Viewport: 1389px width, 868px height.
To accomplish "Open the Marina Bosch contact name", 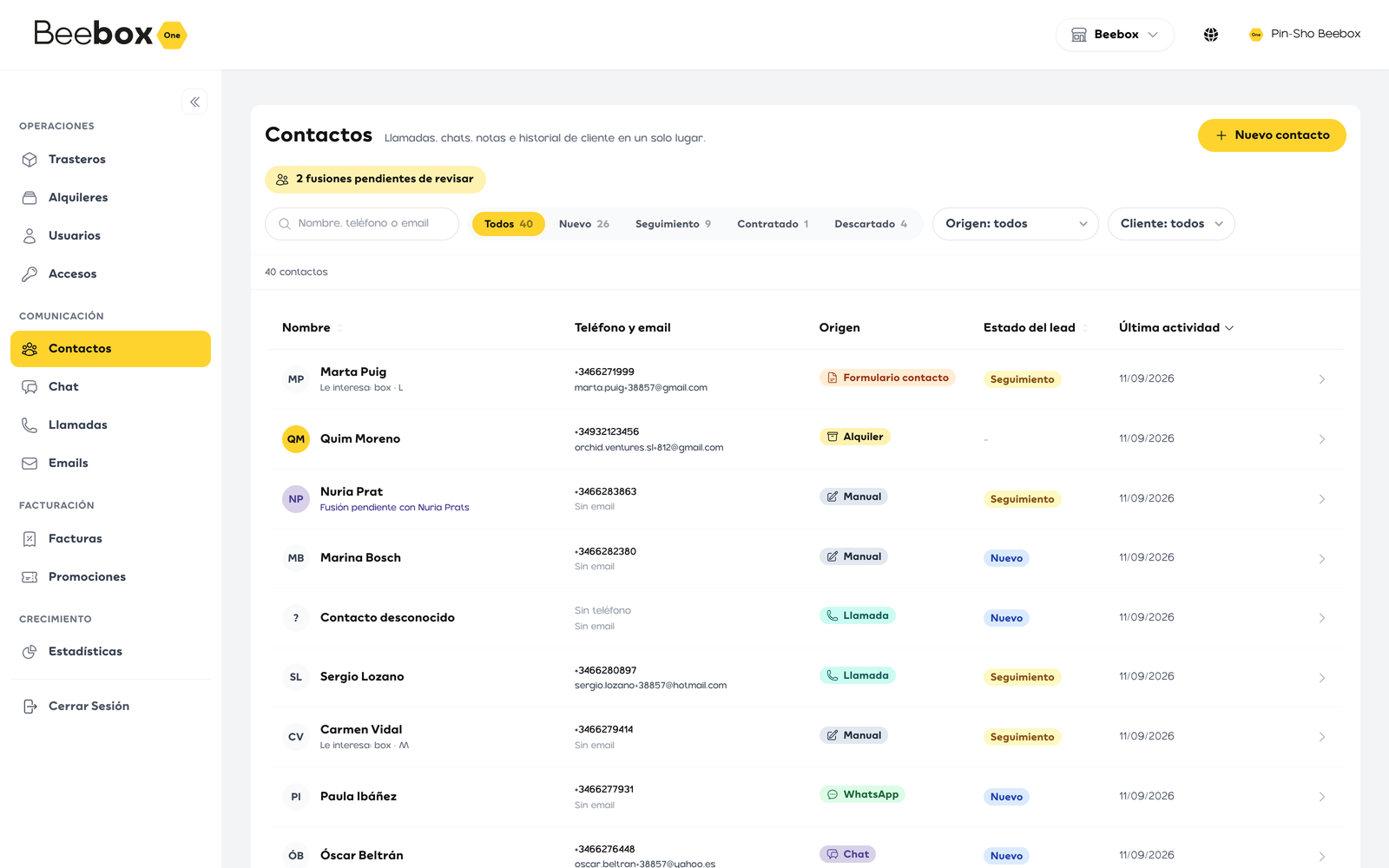I will 360,558.
